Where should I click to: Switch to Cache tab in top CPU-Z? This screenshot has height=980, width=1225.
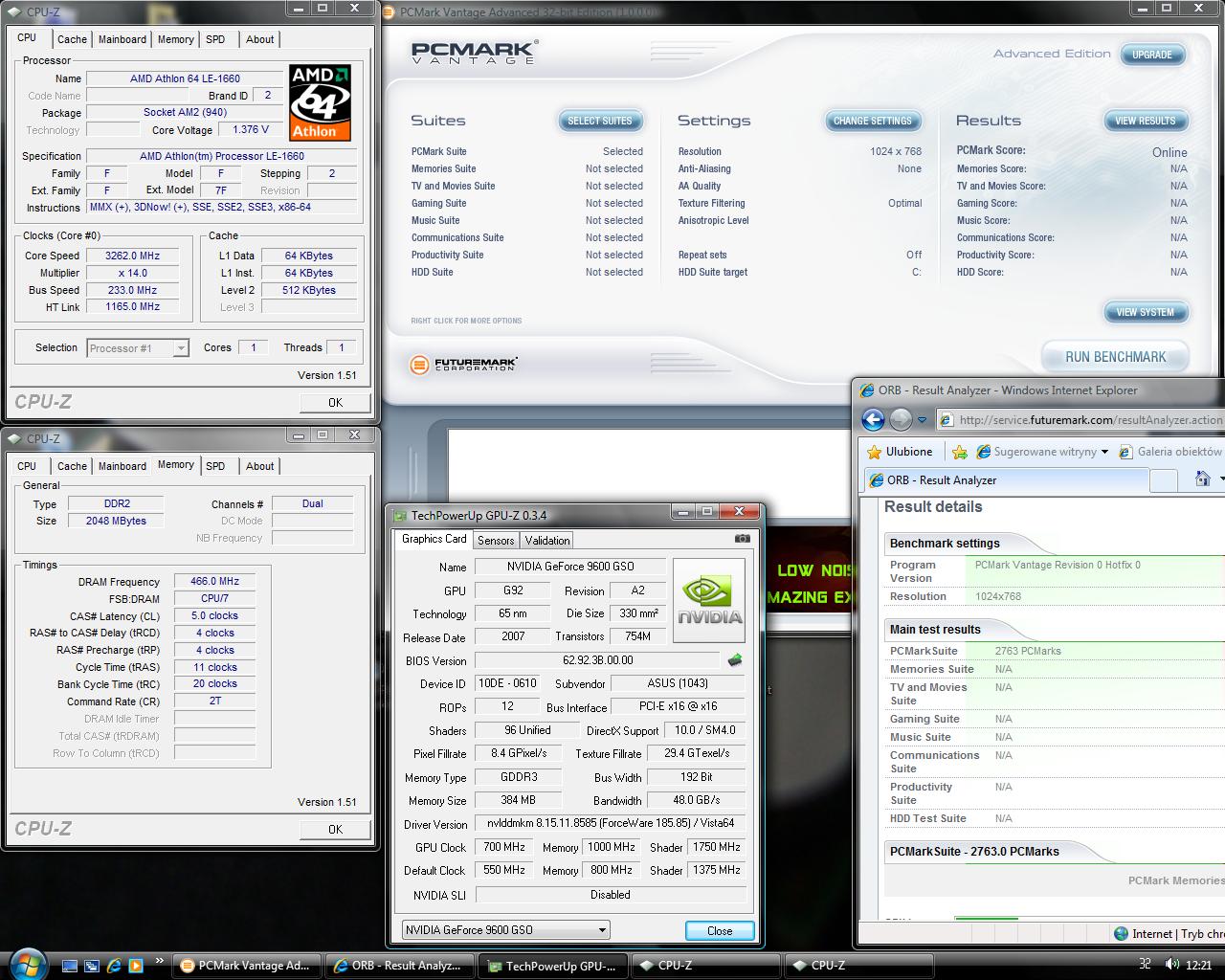72,39
